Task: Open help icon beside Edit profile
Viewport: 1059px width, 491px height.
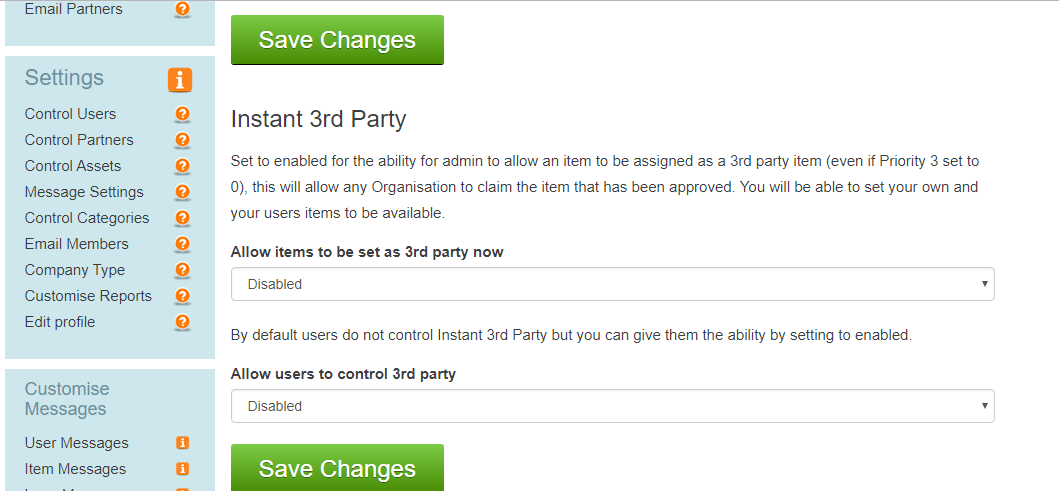Action: click(x=182, y=322)
